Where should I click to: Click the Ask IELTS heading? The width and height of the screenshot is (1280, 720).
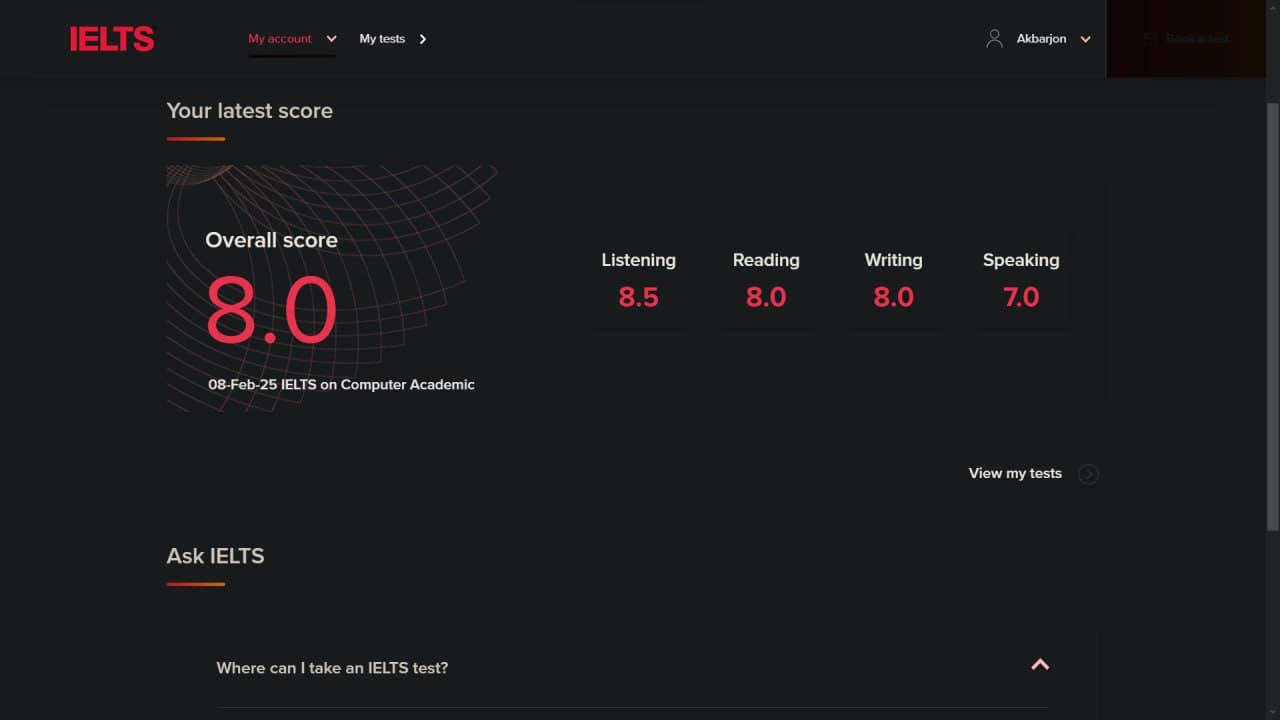coord(215,556)
